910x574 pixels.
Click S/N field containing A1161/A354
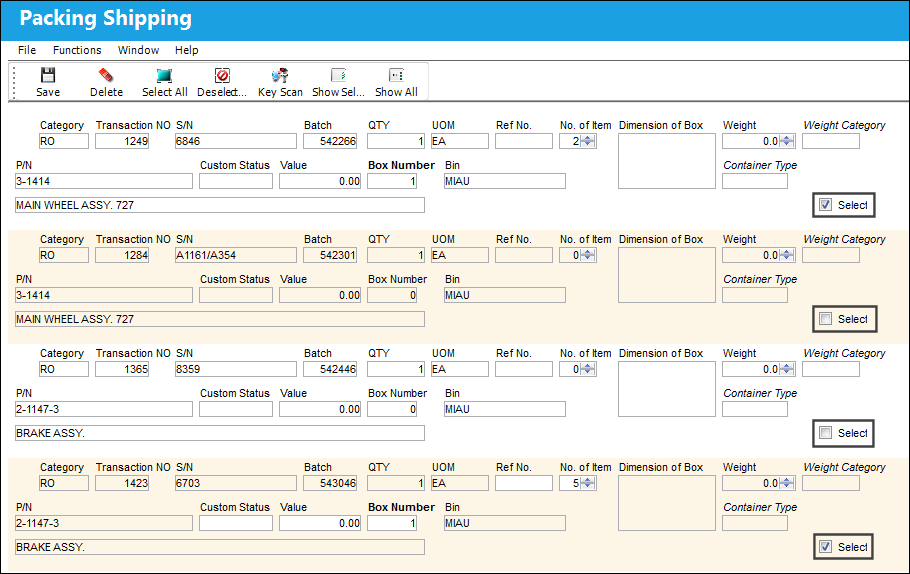coord(236,255)
